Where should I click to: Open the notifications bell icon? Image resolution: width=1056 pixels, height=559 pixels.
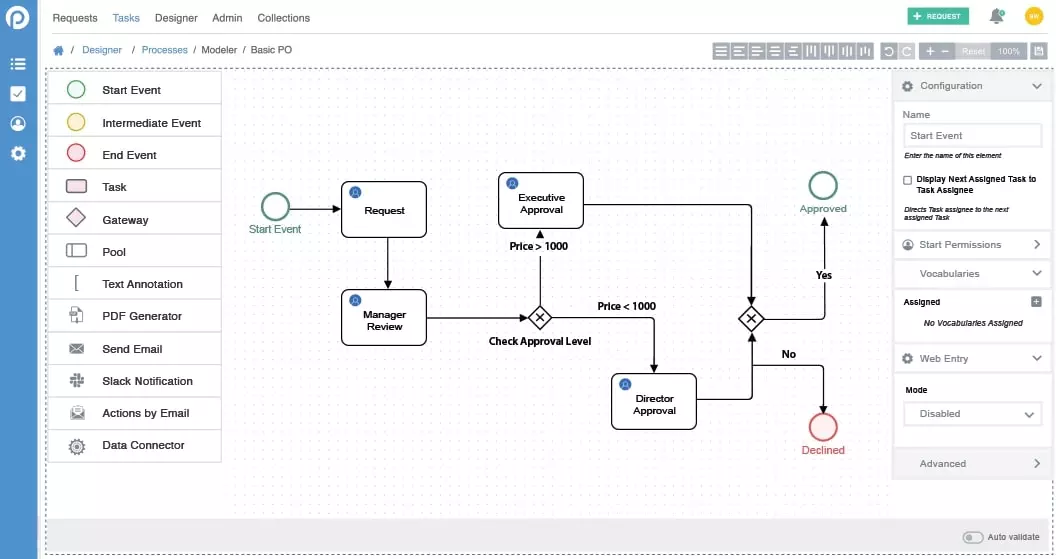pyautogui.click(x=997, y=16)
